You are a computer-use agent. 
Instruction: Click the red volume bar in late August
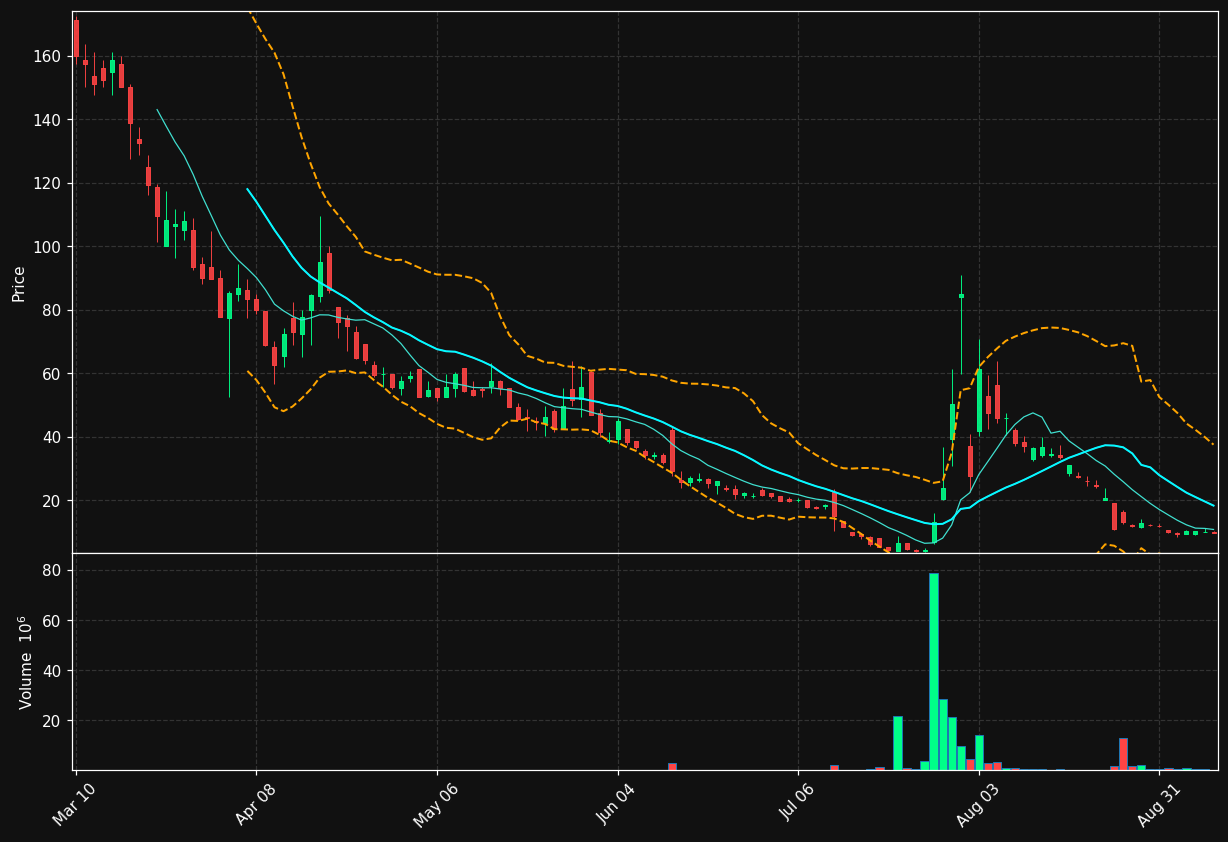(x=1123, y=754)
